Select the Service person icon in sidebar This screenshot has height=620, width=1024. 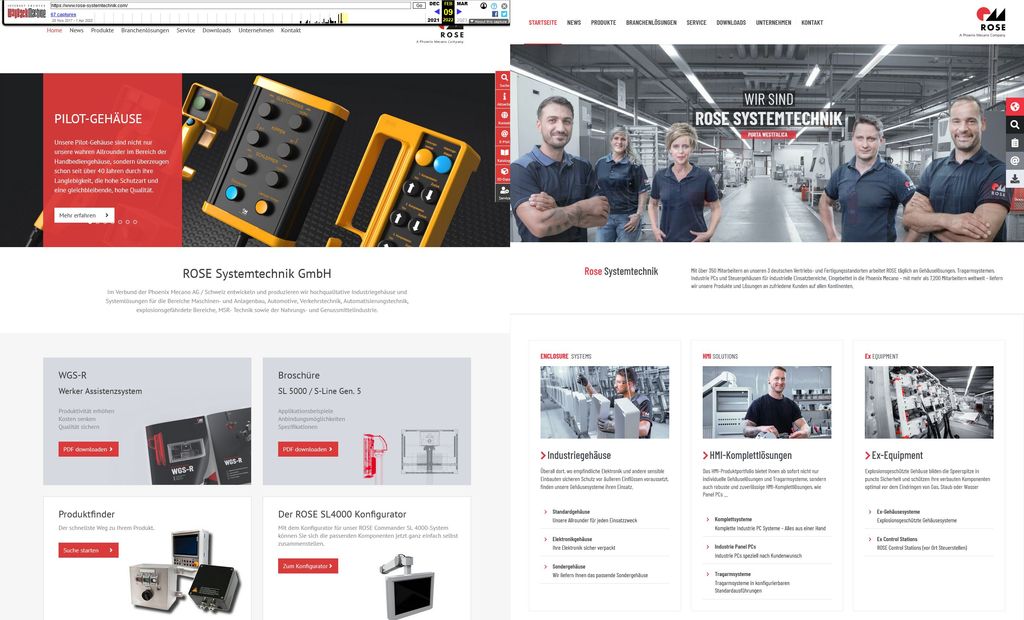503,192
